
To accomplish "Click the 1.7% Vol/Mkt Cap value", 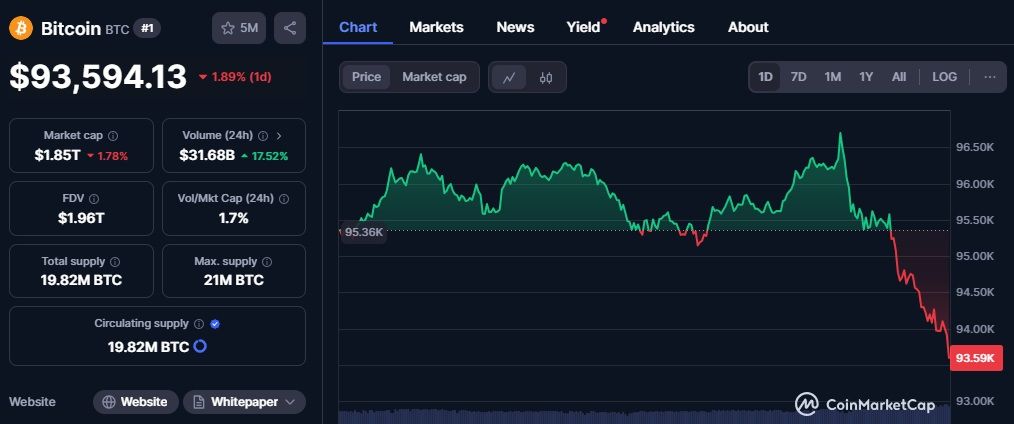I will coord(233,218).
